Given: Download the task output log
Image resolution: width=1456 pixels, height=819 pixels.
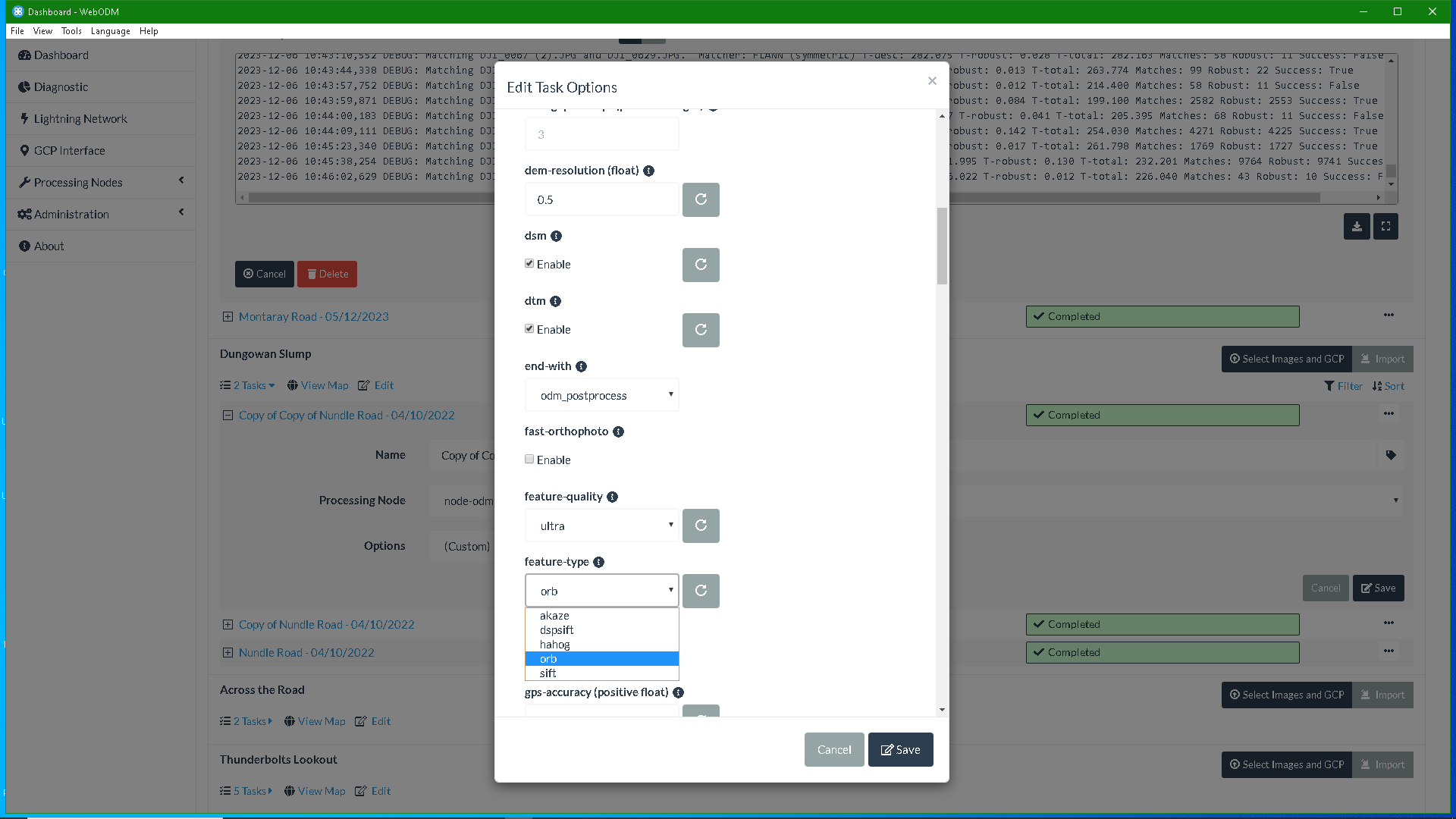Looking at the screenshot, I should (x=1357, y=226).
